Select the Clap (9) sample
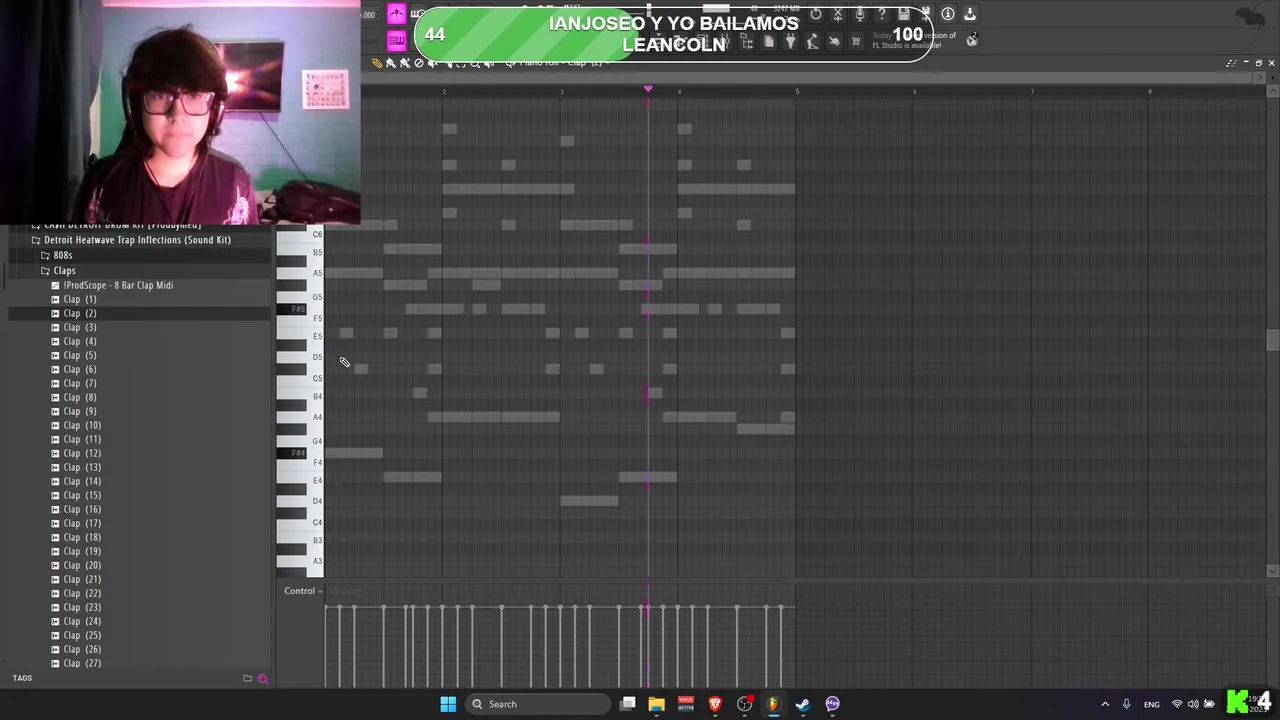Image resolution: width=1280 pixels, height=720 pixels. click(80, 411)
